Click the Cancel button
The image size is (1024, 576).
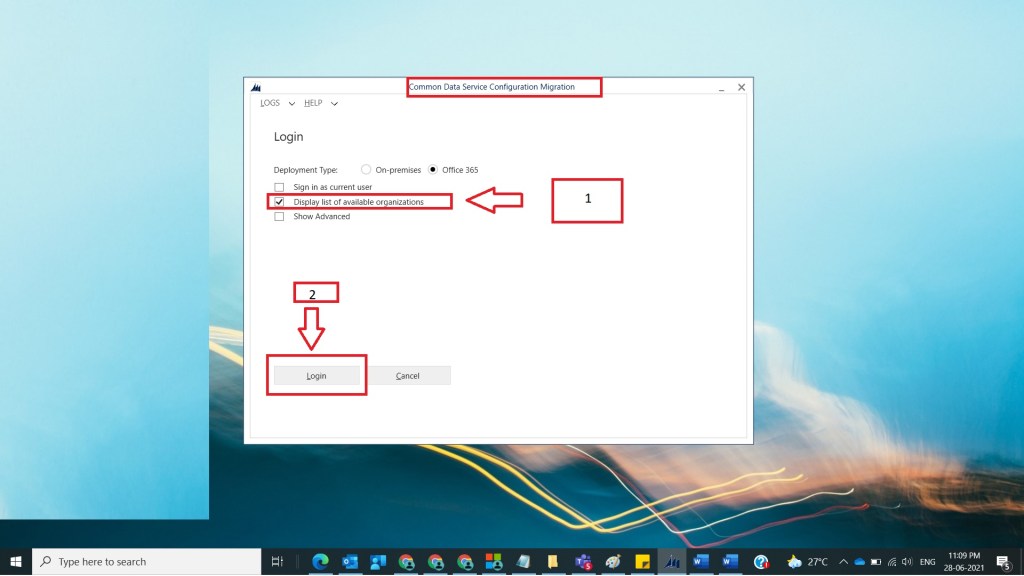coord(408,376)
